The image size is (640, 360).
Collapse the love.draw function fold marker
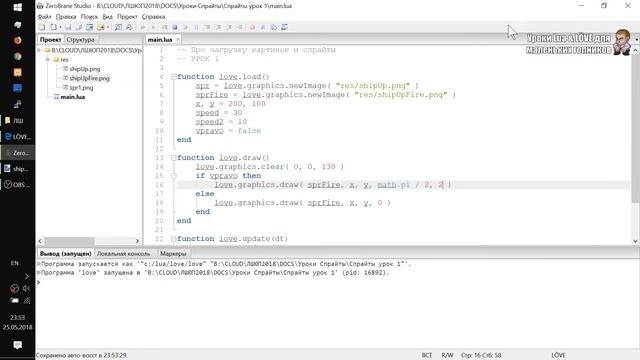[x=173, y=158]
